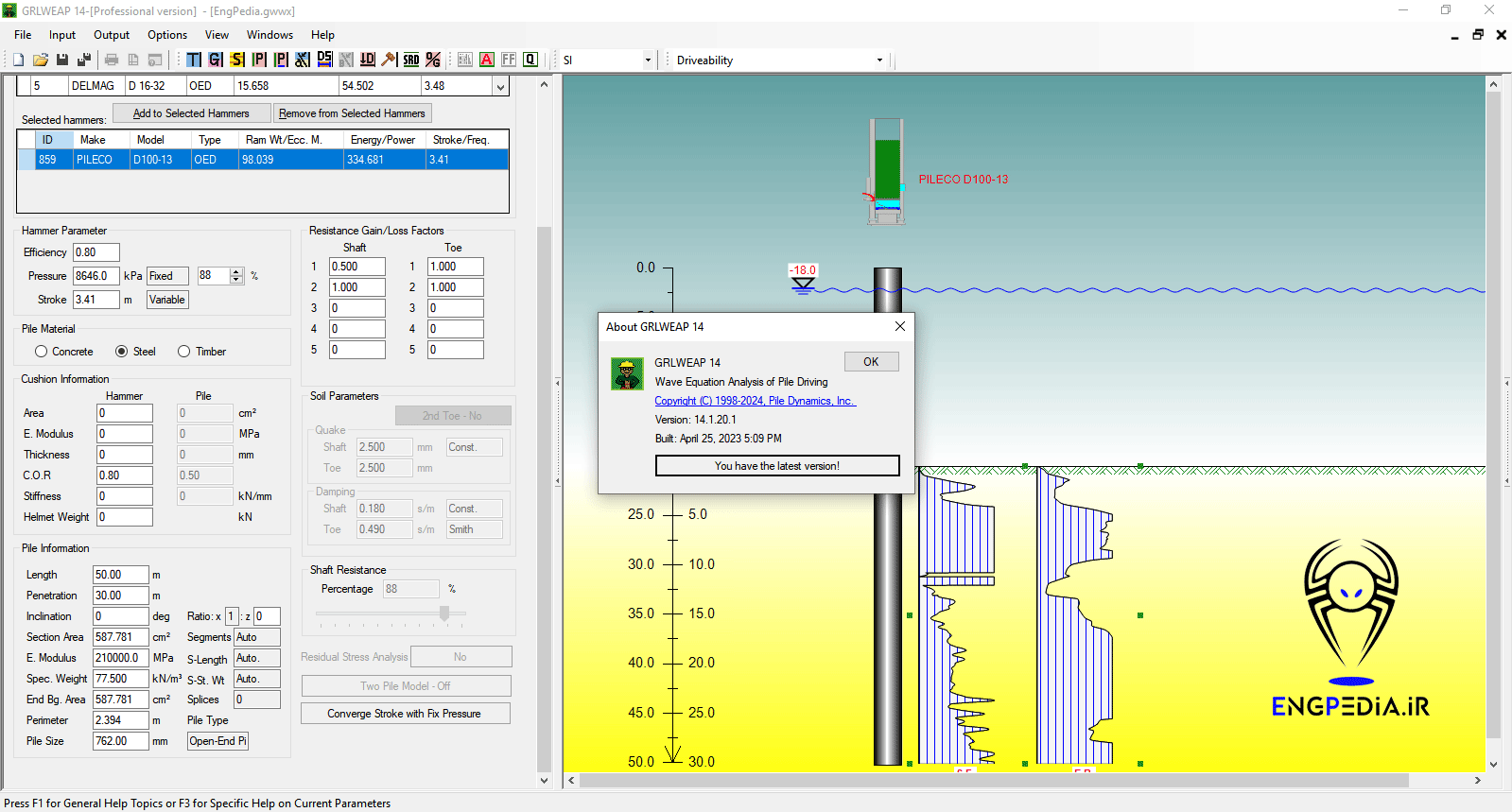Click the SRD toolbar icon

tap(411, 60)
